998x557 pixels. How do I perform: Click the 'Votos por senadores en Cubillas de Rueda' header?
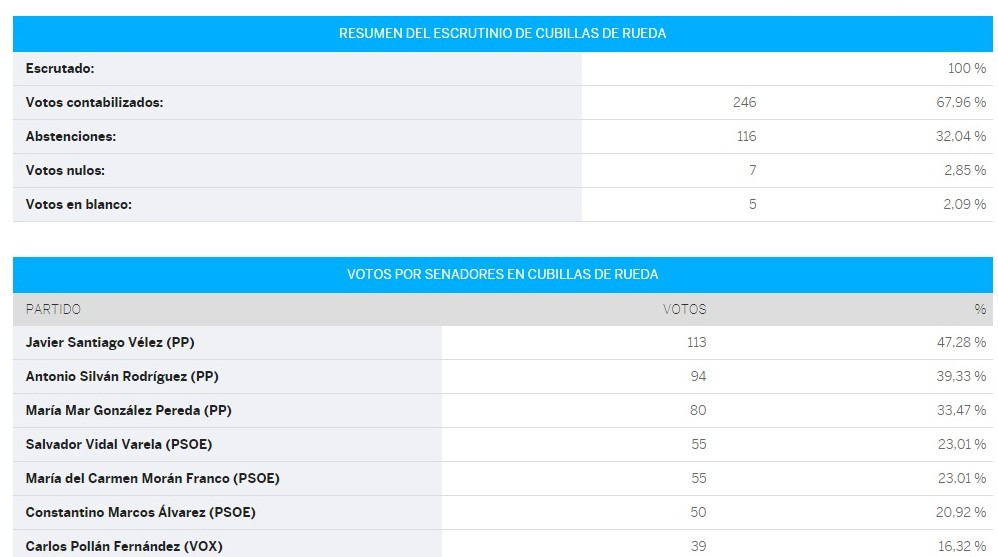click(x=502, y=274)
